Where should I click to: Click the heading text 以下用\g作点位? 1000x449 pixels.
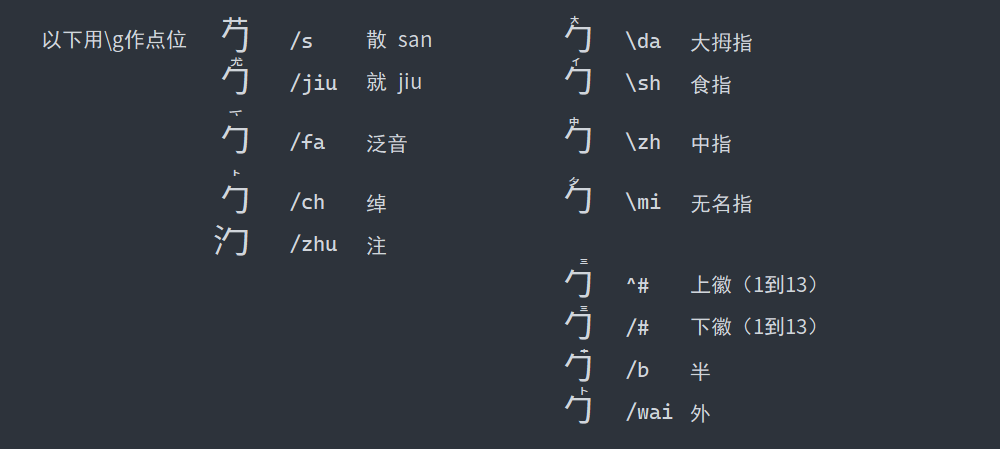(114, 41)
